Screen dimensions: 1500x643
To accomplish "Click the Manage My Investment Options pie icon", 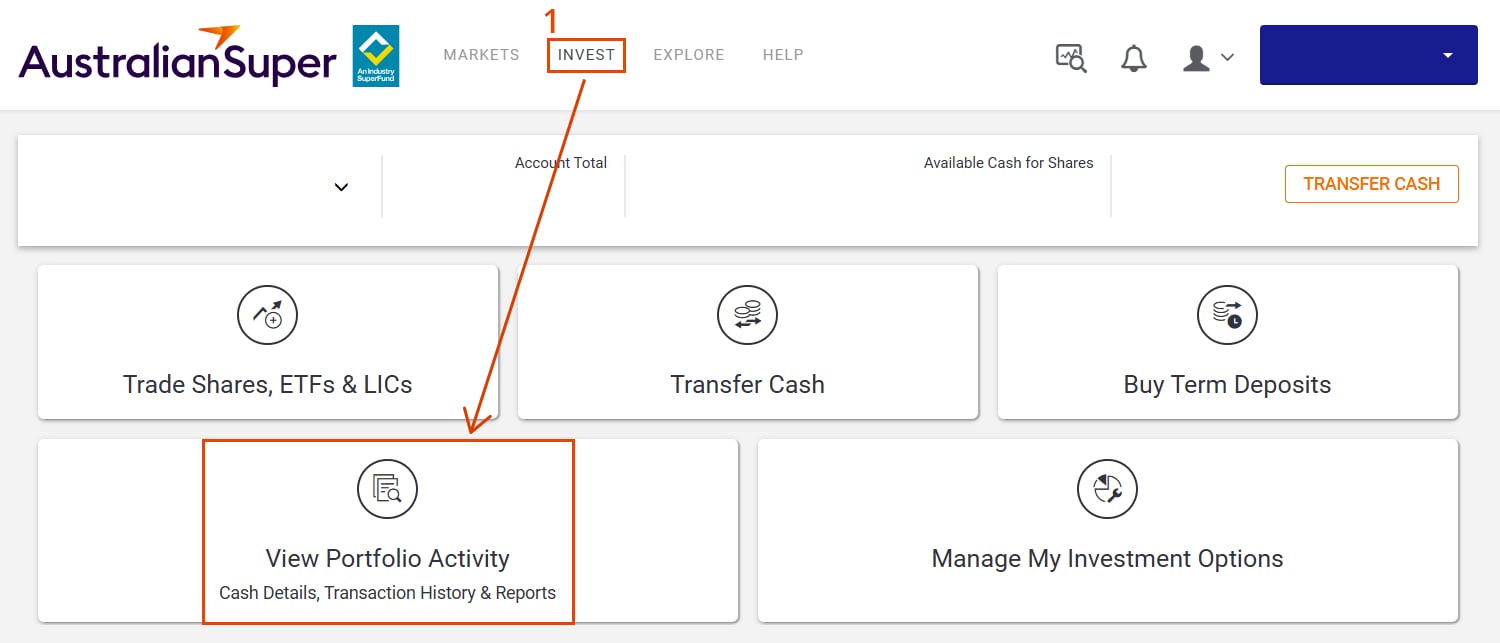I will pyautogui.click(x=1107, y=489).
